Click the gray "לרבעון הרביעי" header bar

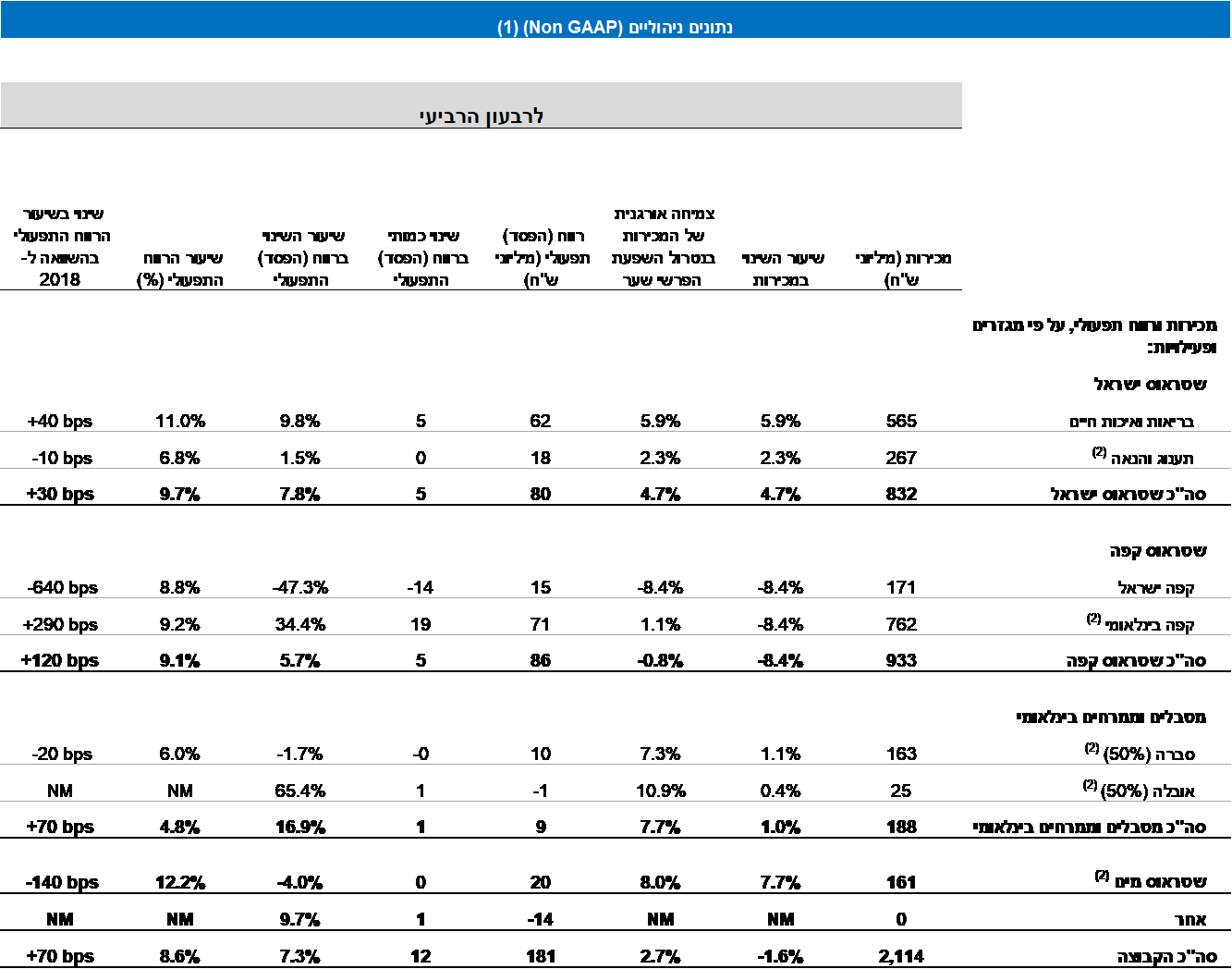coord(481,116)
